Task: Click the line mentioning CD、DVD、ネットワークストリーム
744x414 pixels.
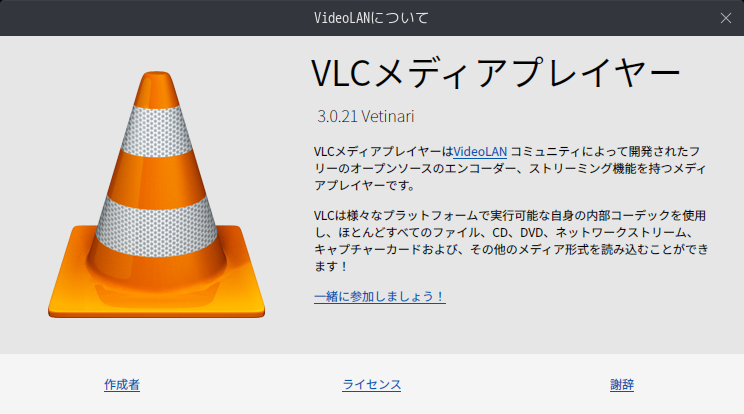Action: (x=504, y=232)
